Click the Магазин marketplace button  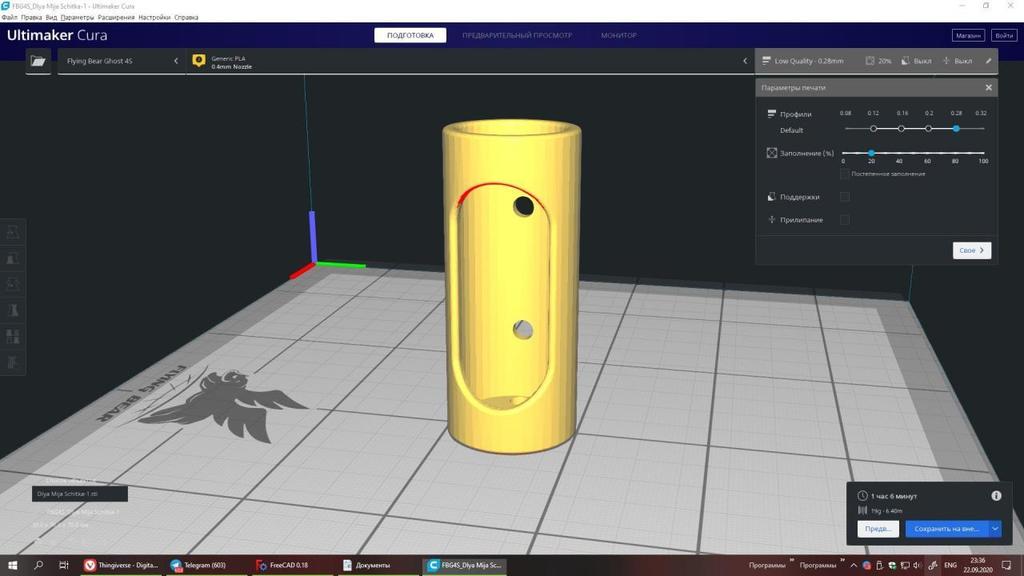pyautogui.click(x=967, y=35)
